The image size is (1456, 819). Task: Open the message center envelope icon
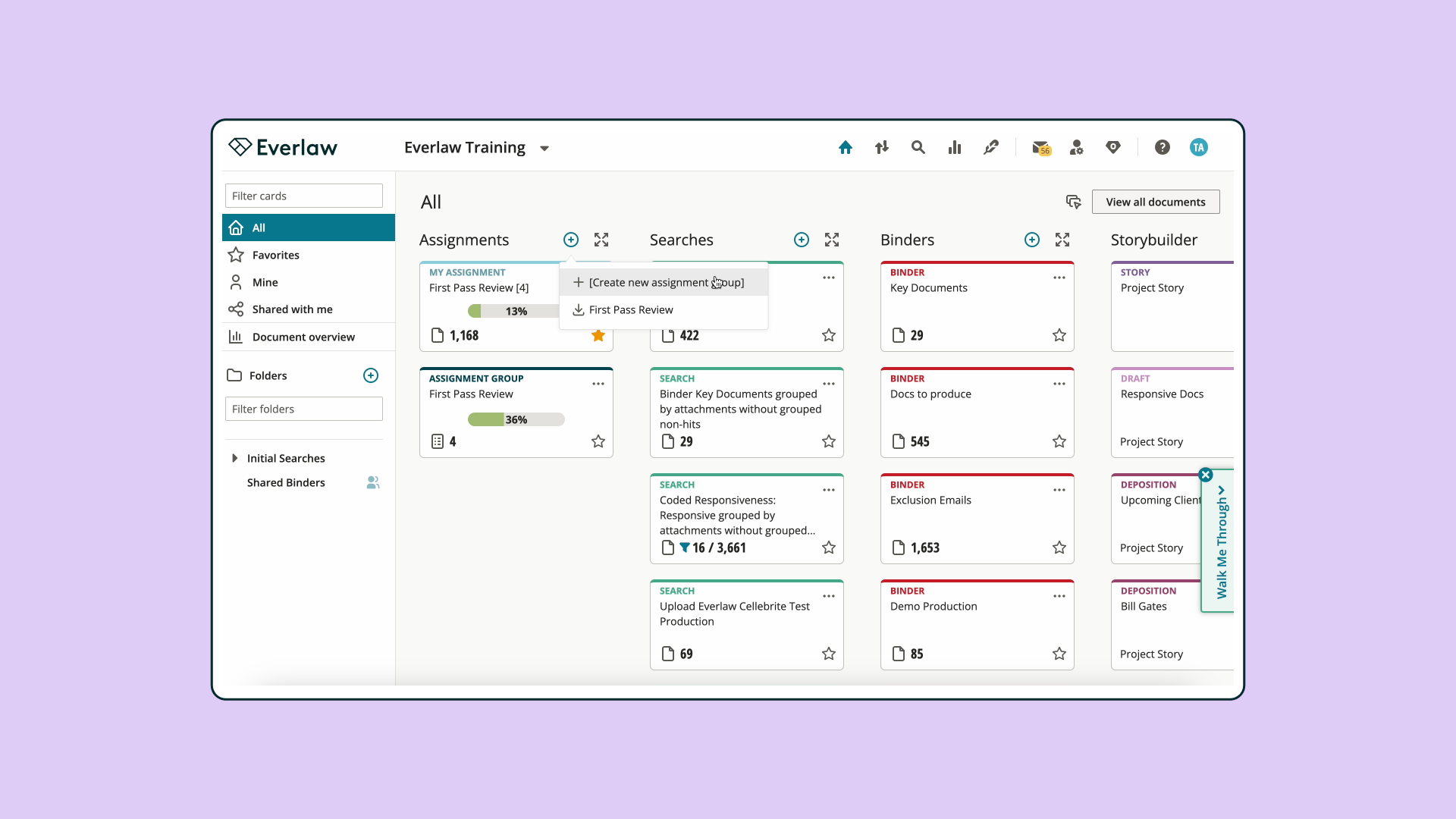pos(1040,147)
